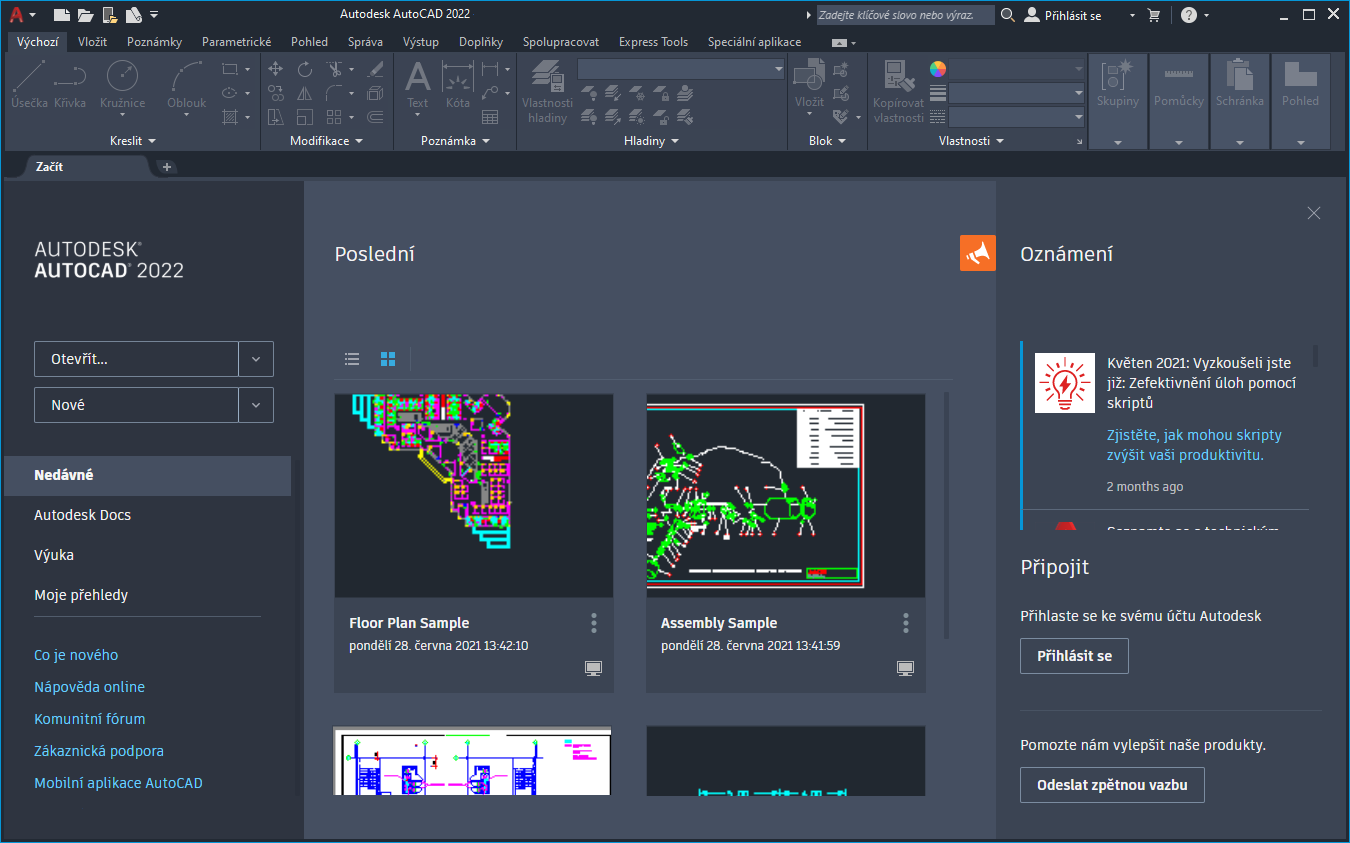Open the Nápověda online link
This screenshot has width=1350, height=843.
(90, 687)
